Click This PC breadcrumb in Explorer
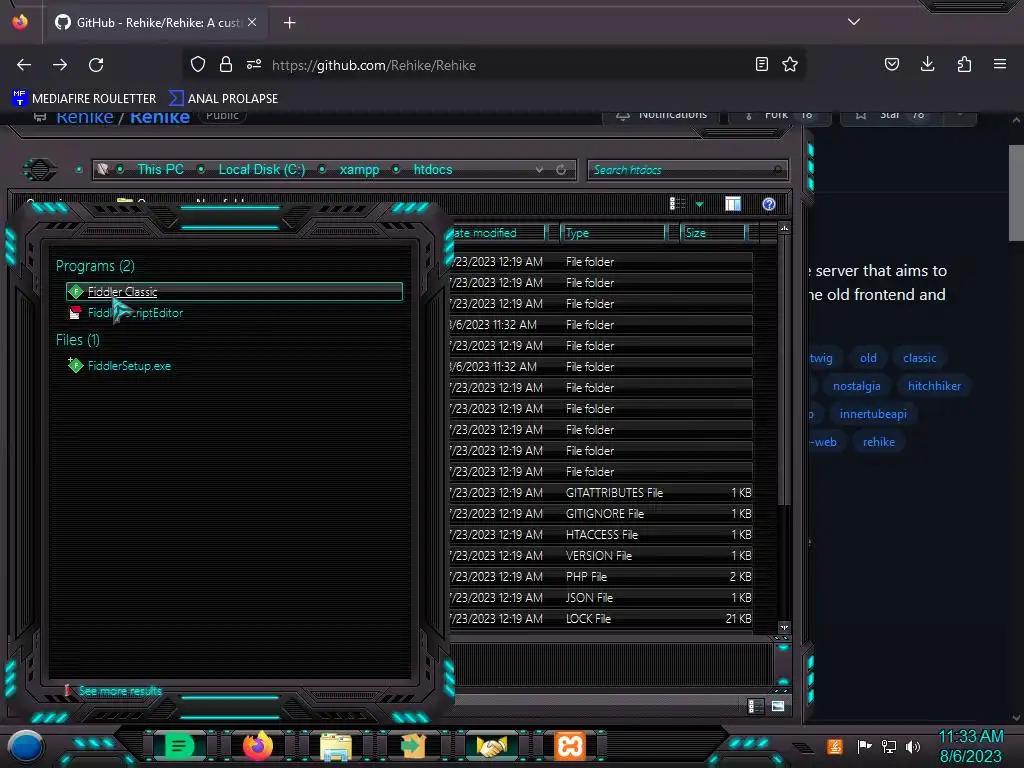Image resolution: width=1024 pixels, height=768 pixels. click(x=161, y=170)
